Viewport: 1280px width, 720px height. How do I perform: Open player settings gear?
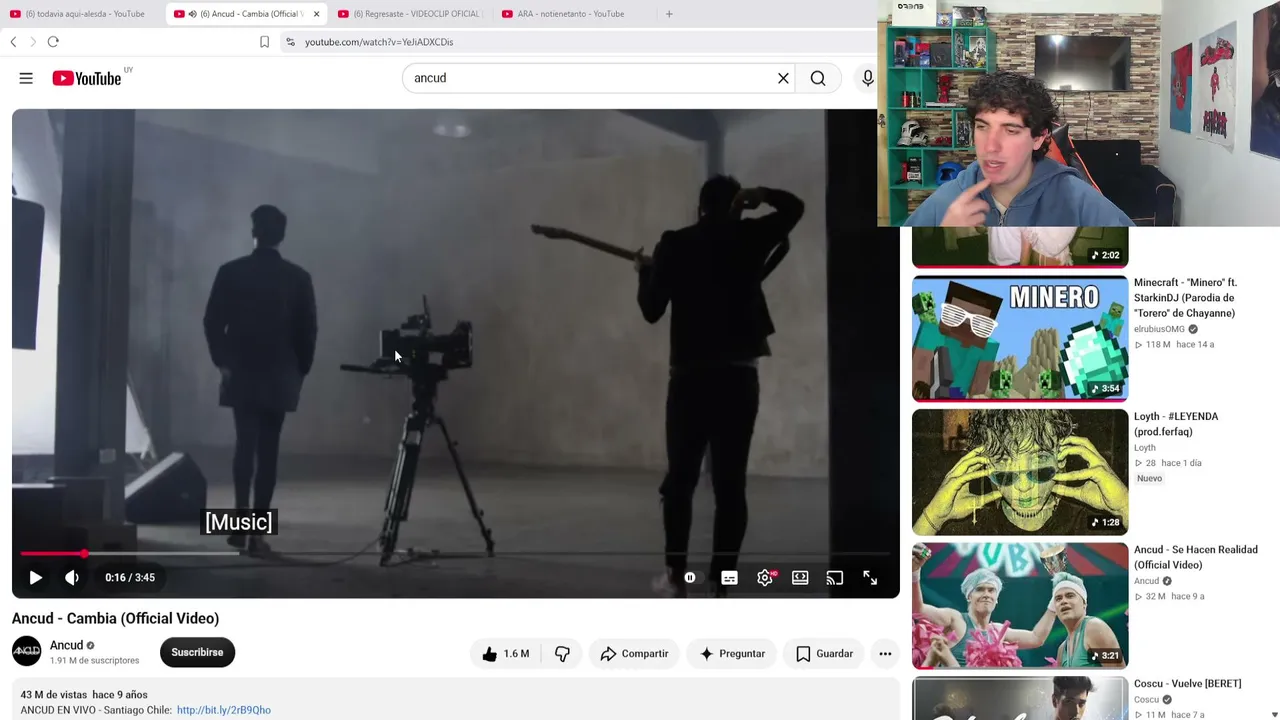[765, 577]
